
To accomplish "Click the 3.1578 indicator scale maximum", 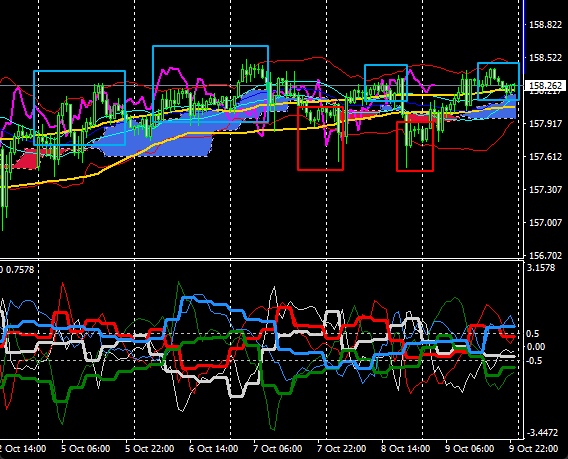I will [541, 268].
